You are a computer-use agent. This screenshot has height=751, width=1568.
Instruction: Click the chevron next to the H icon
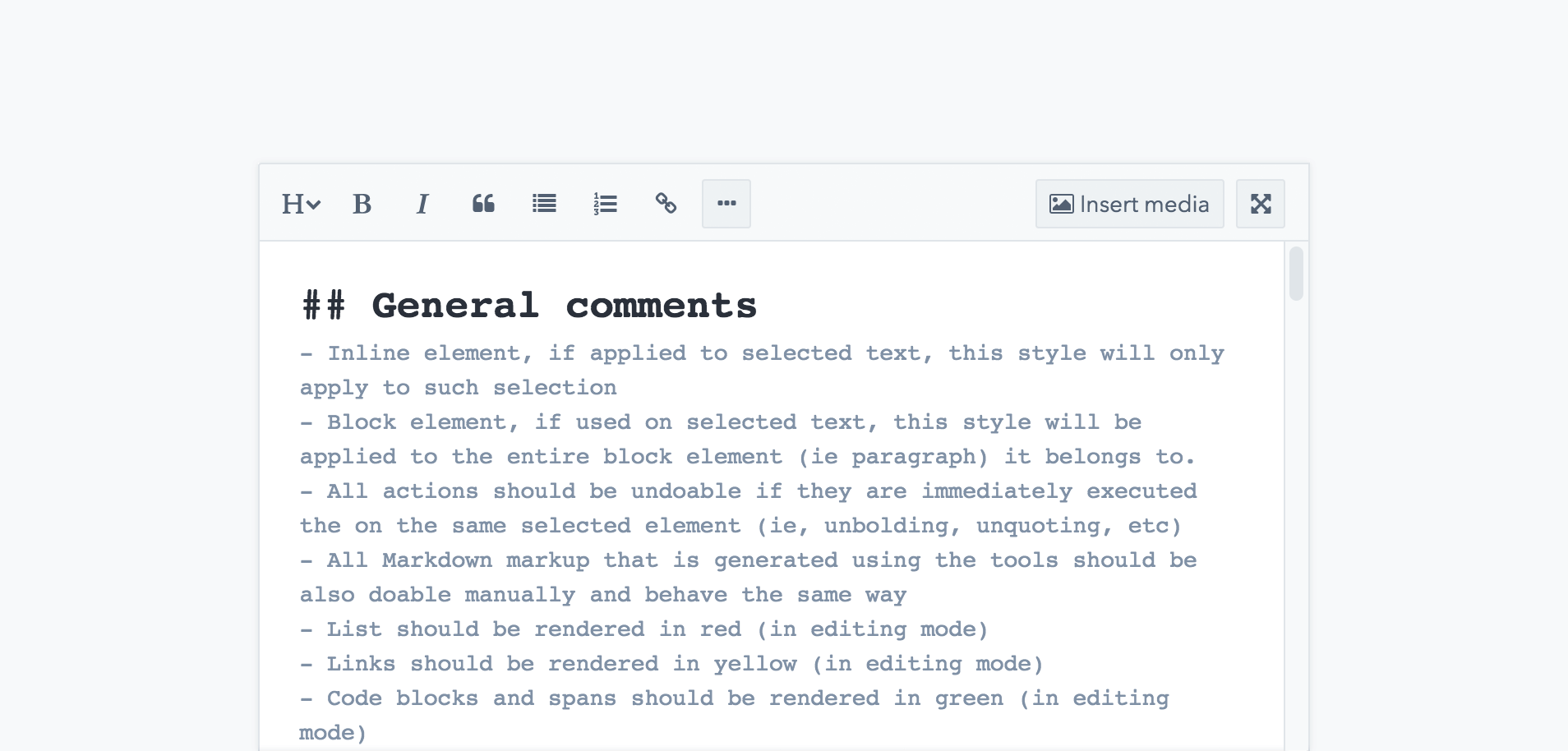312,206
